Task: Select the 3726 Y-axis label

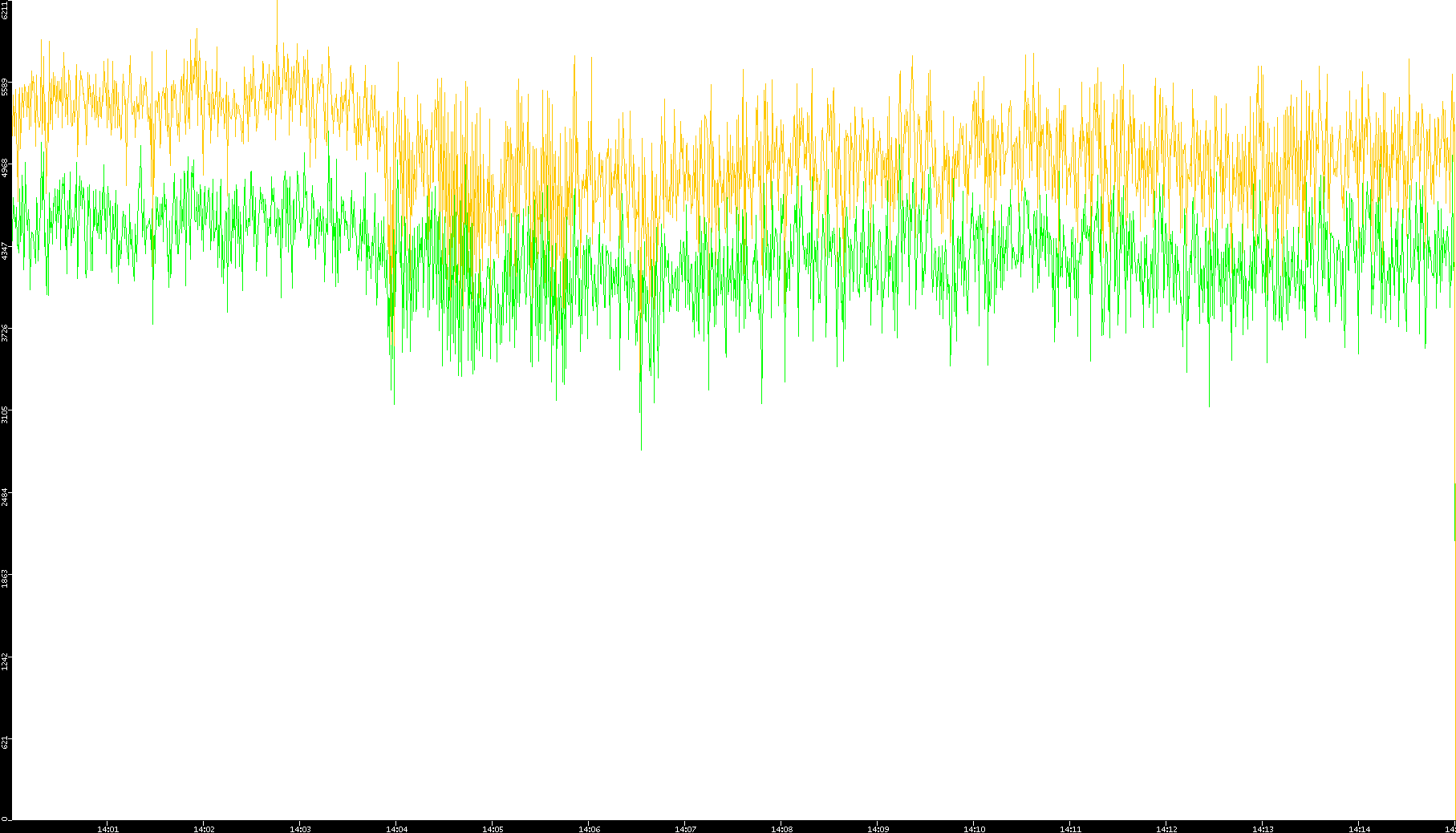Action: (6, 333)
